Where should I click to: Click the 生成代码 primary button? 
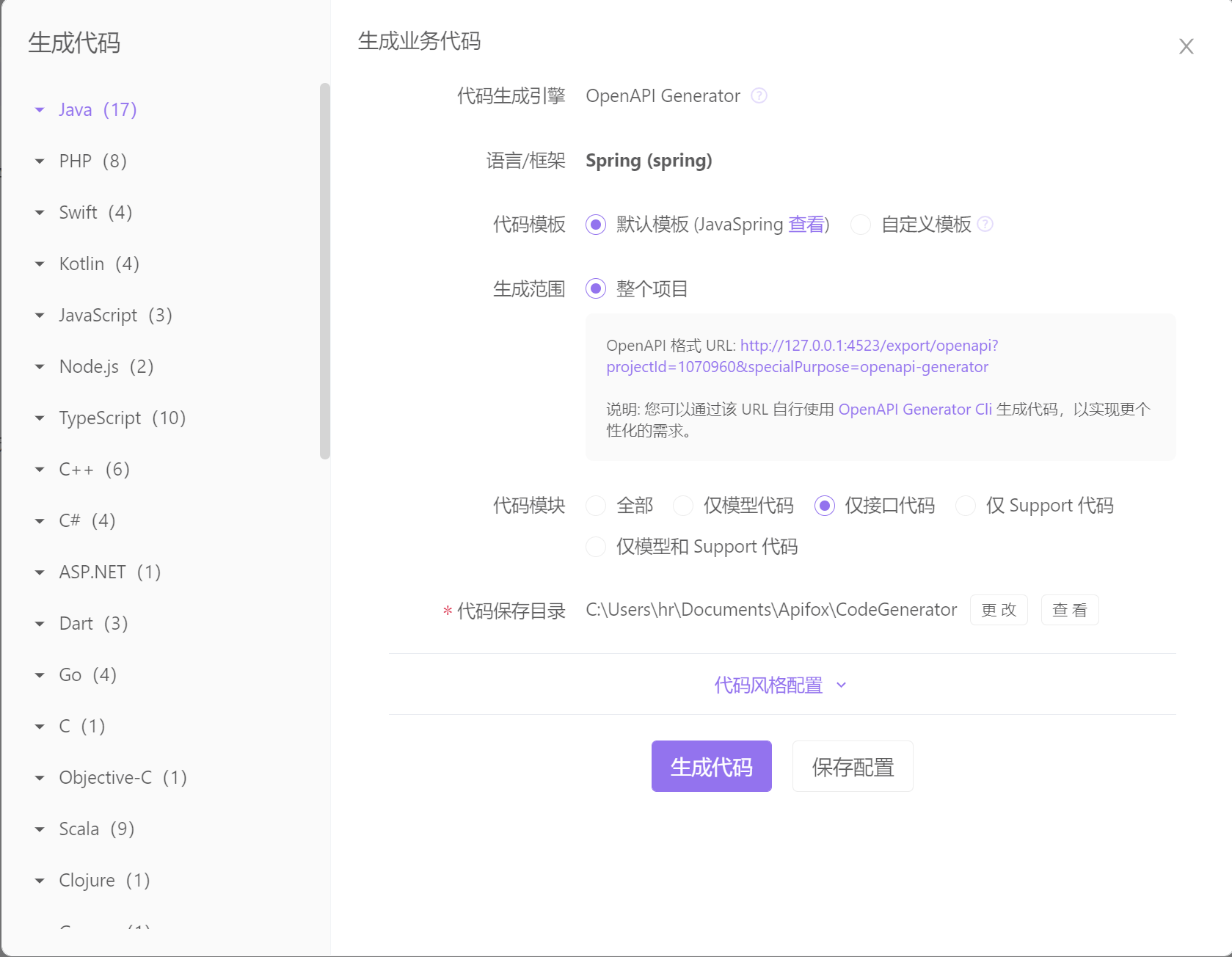pos(711,766)
